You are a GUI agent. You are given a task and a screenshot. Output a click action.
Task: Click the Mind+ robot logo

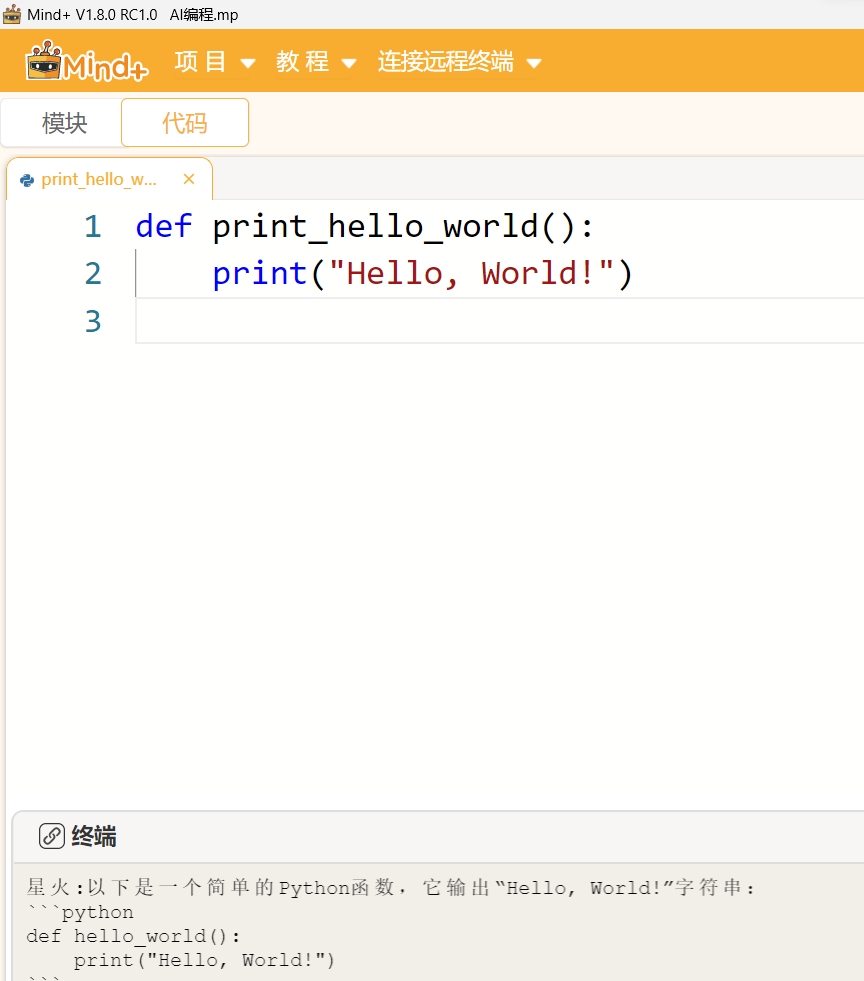tap(86, 61)
